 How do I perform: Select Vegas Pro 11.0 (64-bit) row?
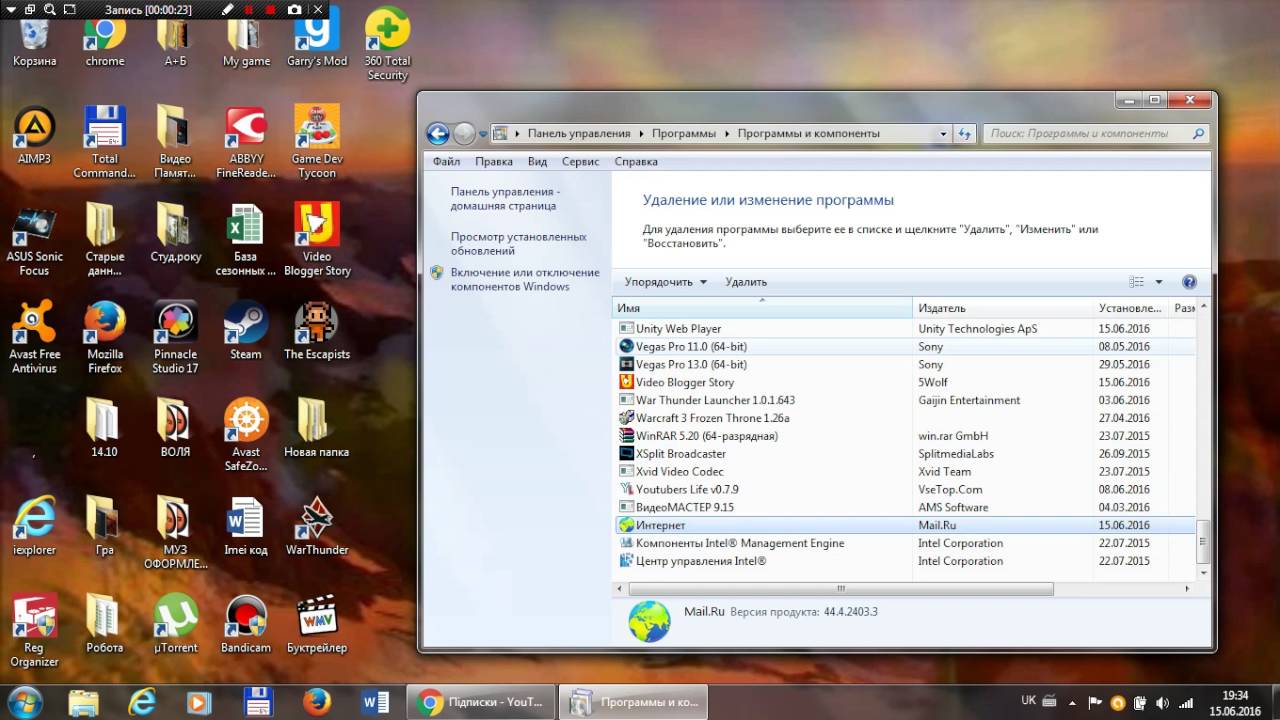point(904,346)
